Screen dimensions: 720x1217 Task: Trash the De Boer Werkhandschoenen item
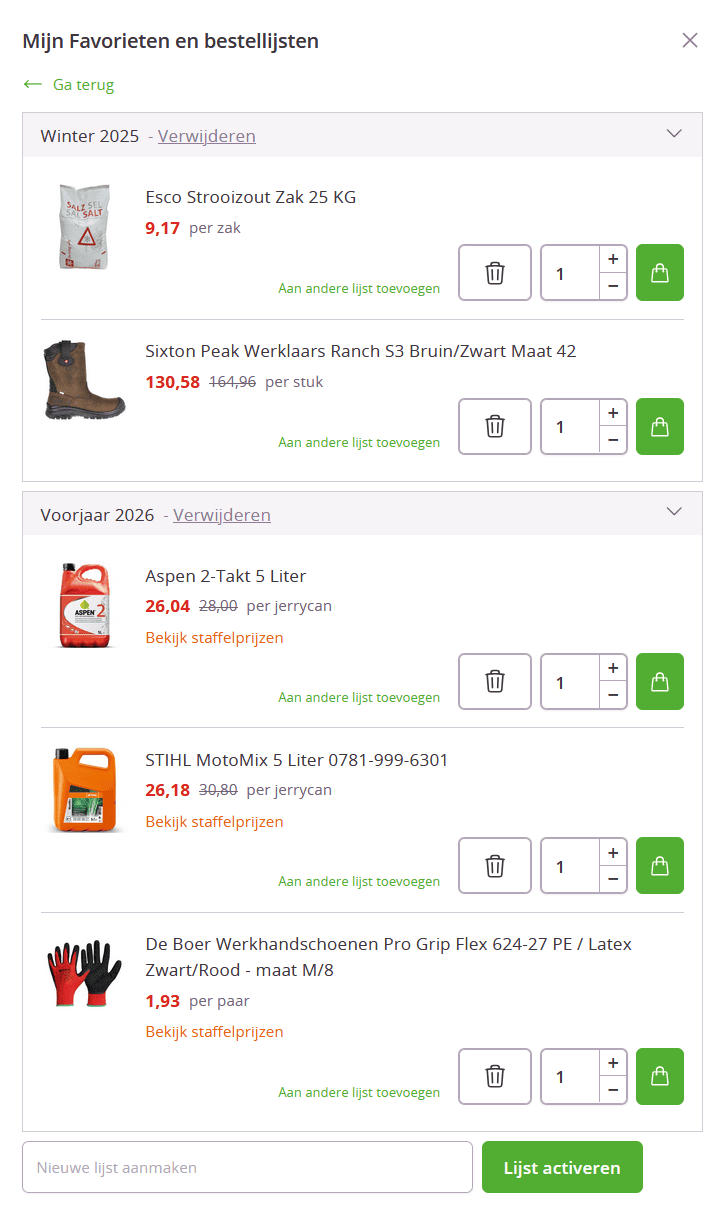point(495,1077)
